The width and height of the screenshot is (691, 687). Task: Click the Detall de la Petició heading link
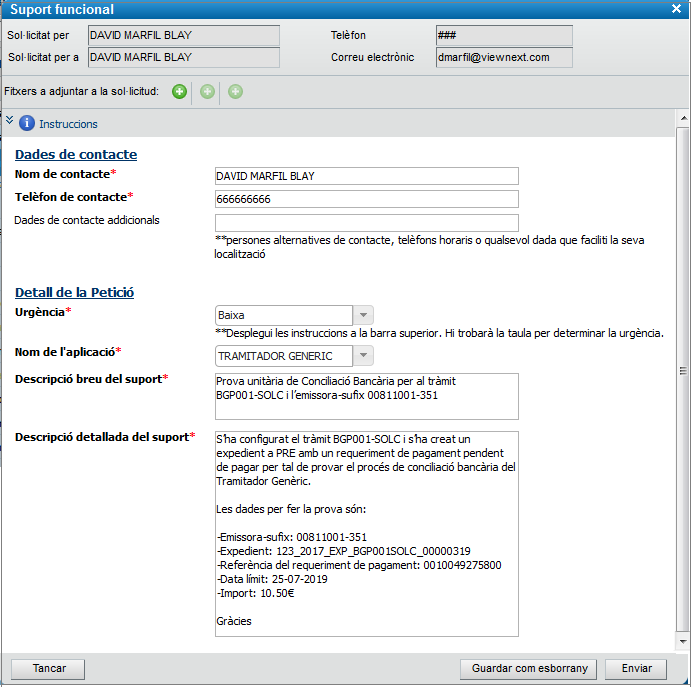74,292
